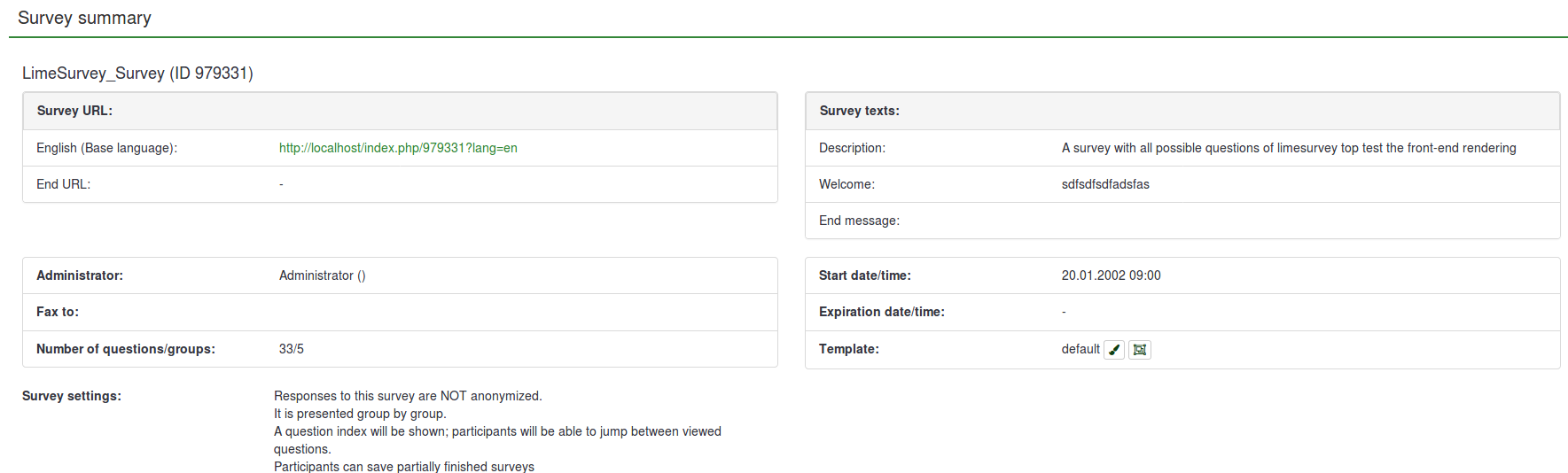Select the survey description text

coord(1288,148)
